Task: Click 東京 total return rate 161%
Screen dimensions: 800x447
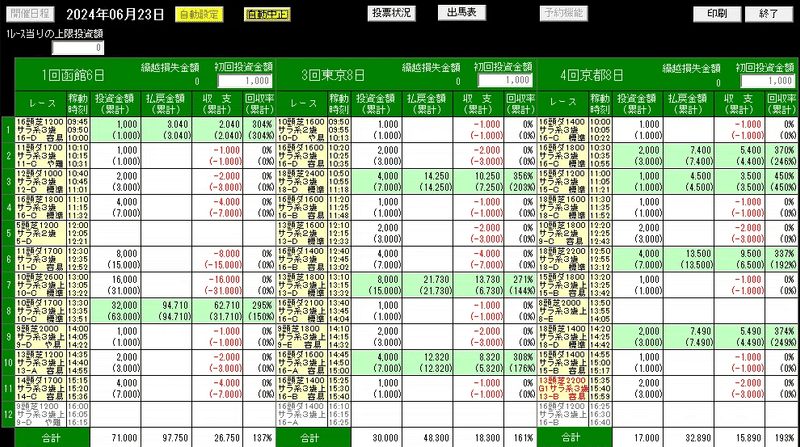Action: [520, 438]
